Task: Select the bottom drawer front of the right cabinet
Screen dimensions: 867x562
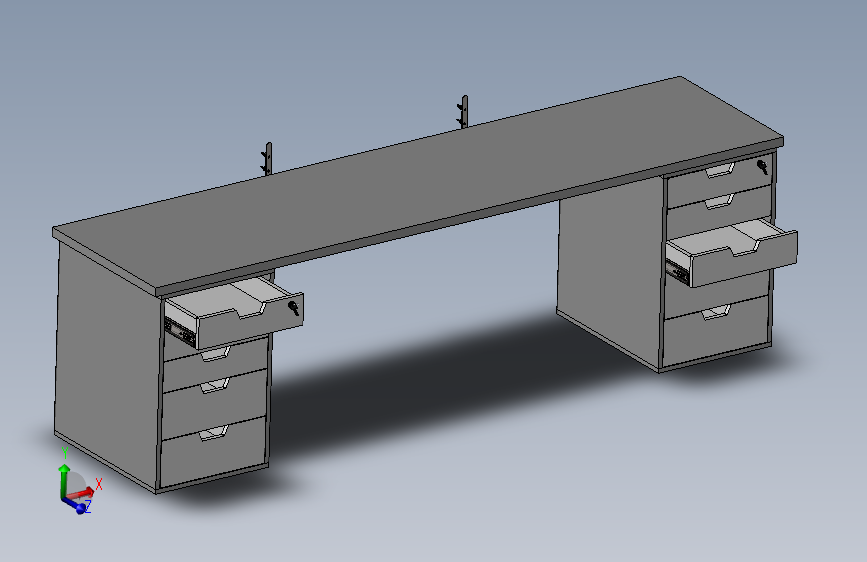Action: (717, 330)
